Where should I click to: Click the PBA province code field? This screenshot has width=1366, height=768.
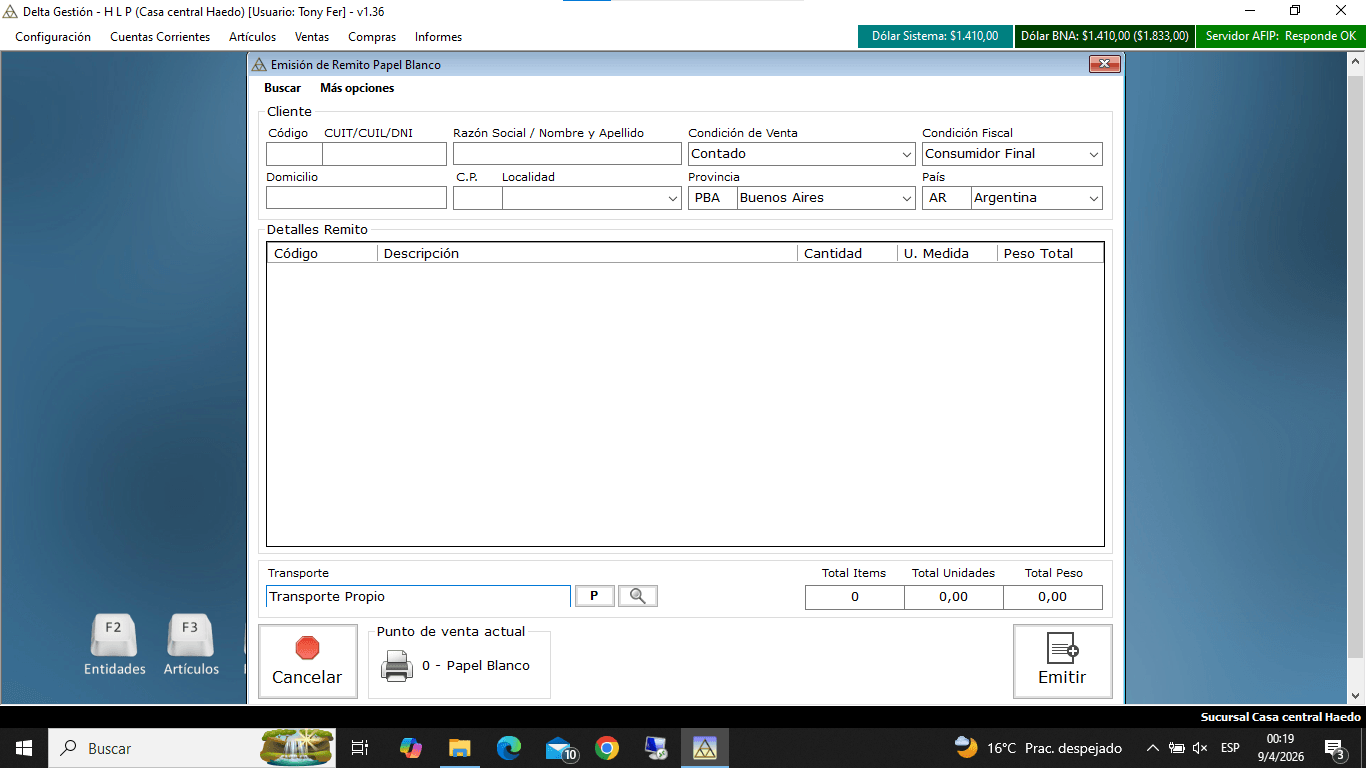tap(712, 198)
